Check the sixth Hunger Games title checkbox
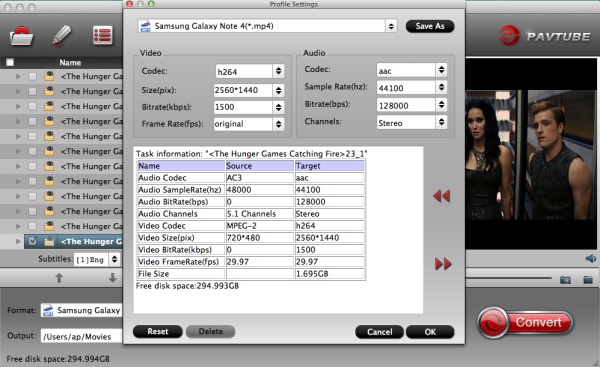 click(33, 152)
